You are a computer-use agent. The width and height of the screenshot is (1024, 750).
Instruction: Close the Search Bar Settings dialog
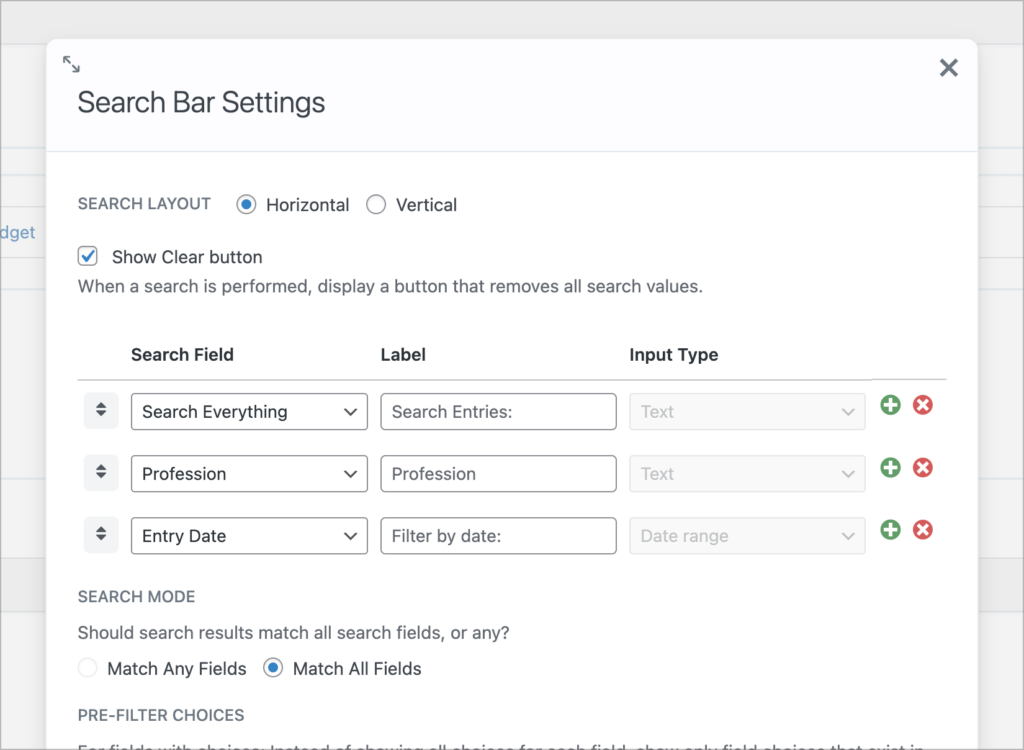tap(948, 67)
